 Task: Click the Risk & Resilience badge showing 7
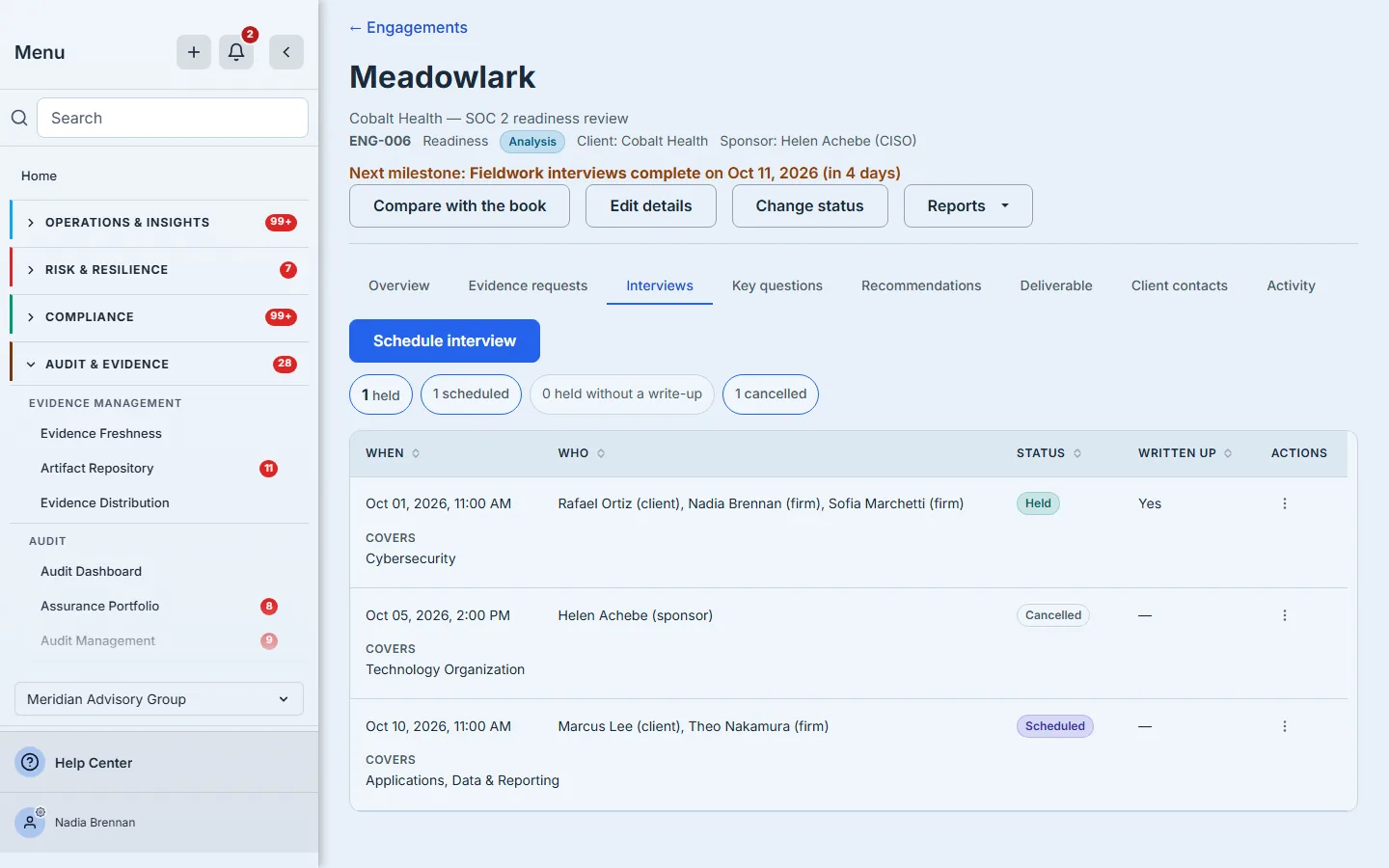click(288, 270)
